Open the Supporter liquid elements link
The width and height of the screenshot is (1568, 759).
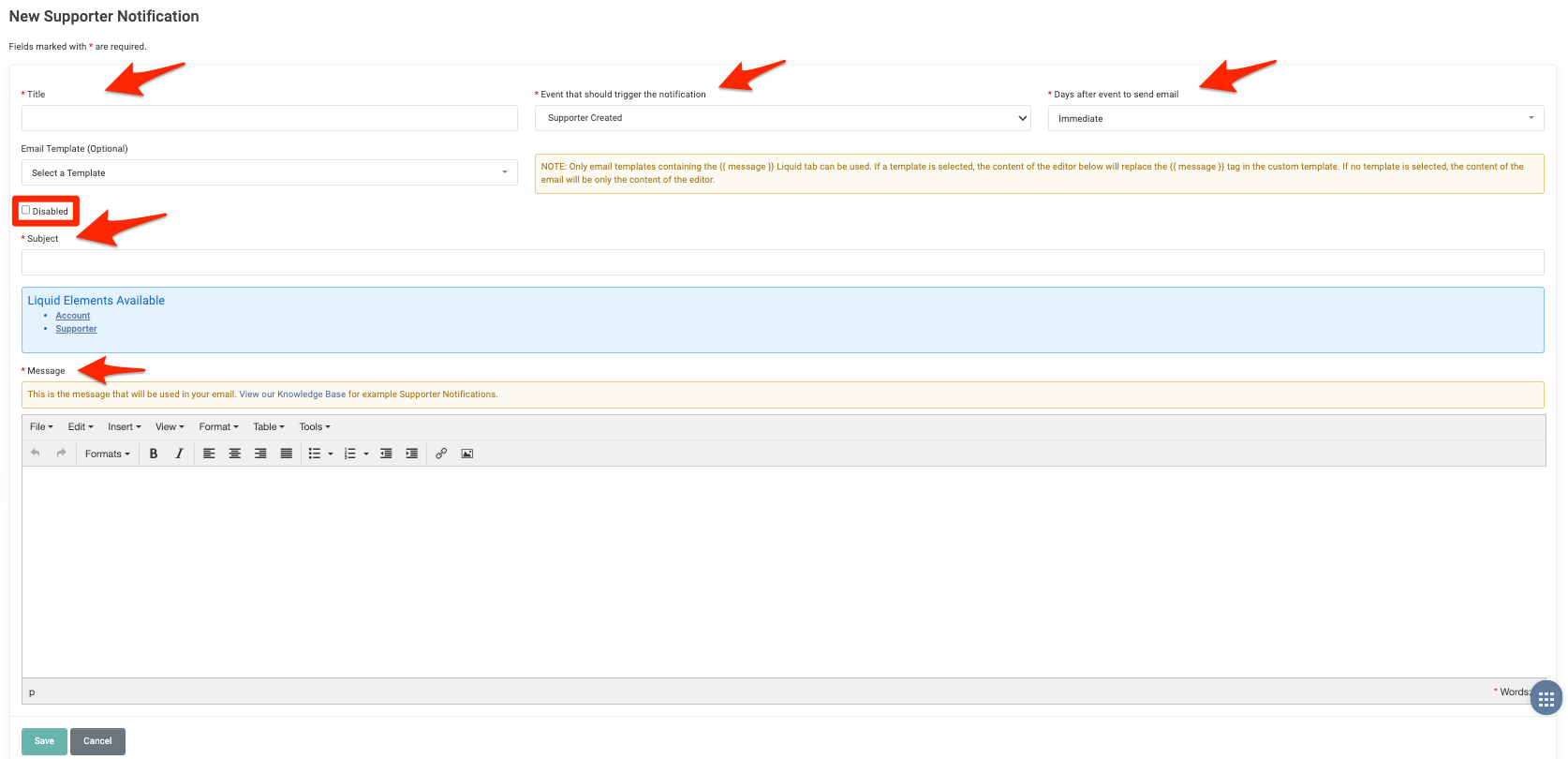tap(76, 329)
